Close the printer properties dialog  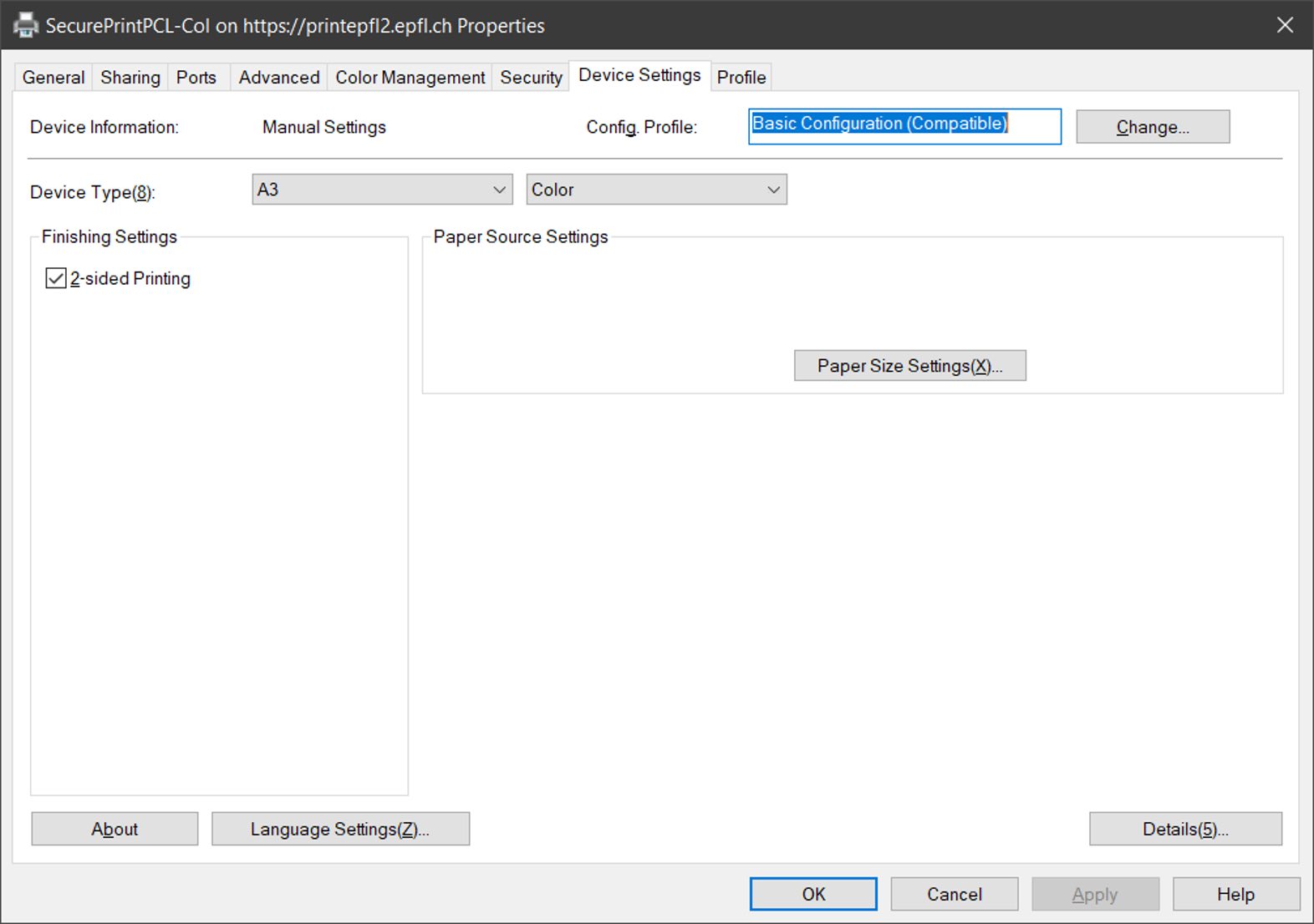coord(1285,25)
